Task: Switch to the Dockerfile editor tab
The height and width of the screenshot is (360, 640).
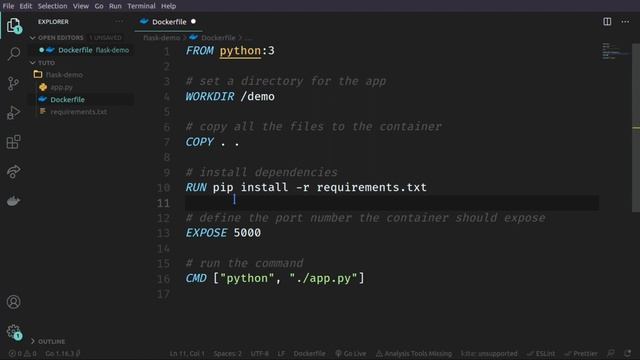Action: click(168, 22)
